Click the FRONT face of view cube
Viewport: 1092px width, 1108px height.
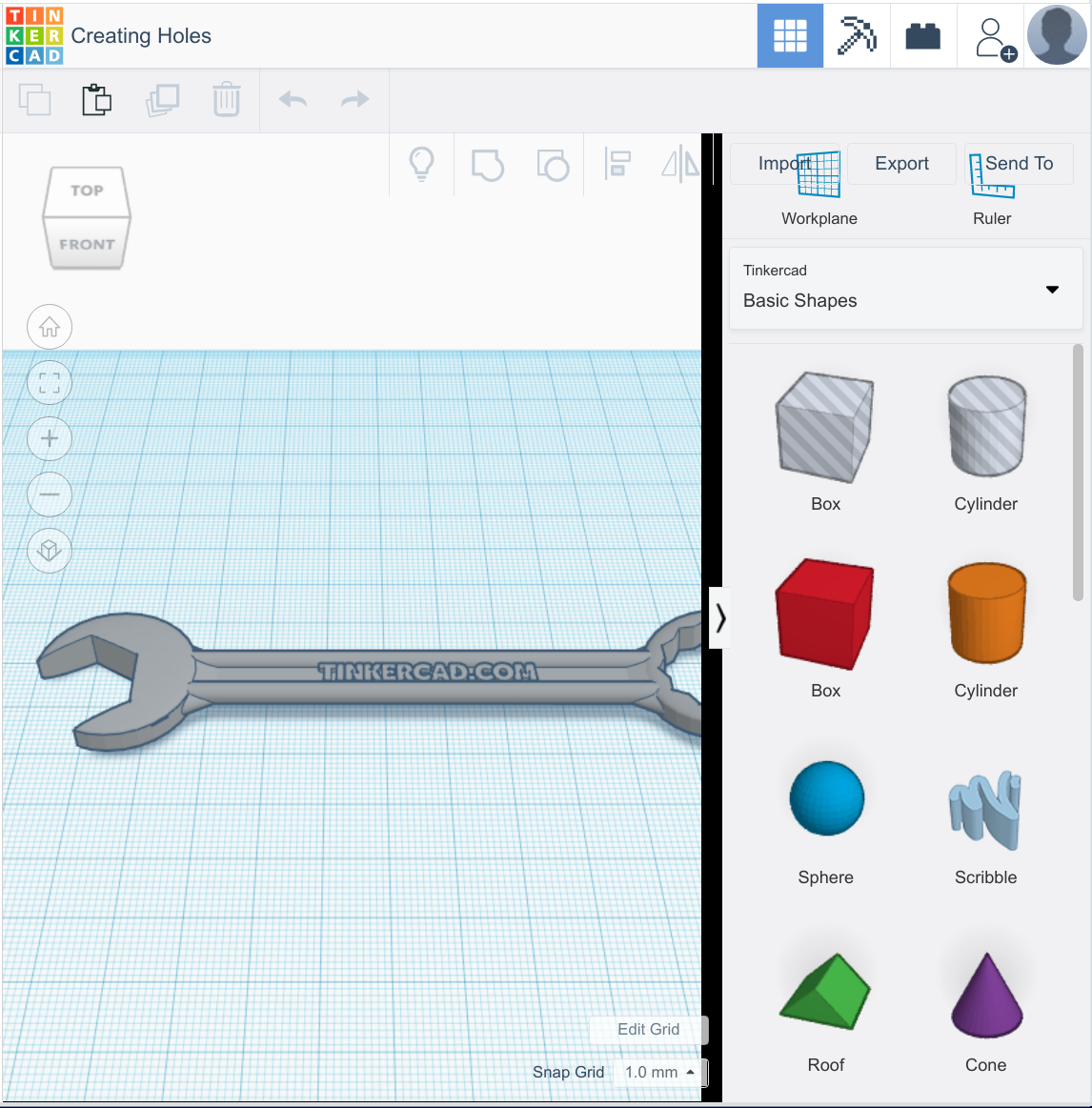[87, 244]
